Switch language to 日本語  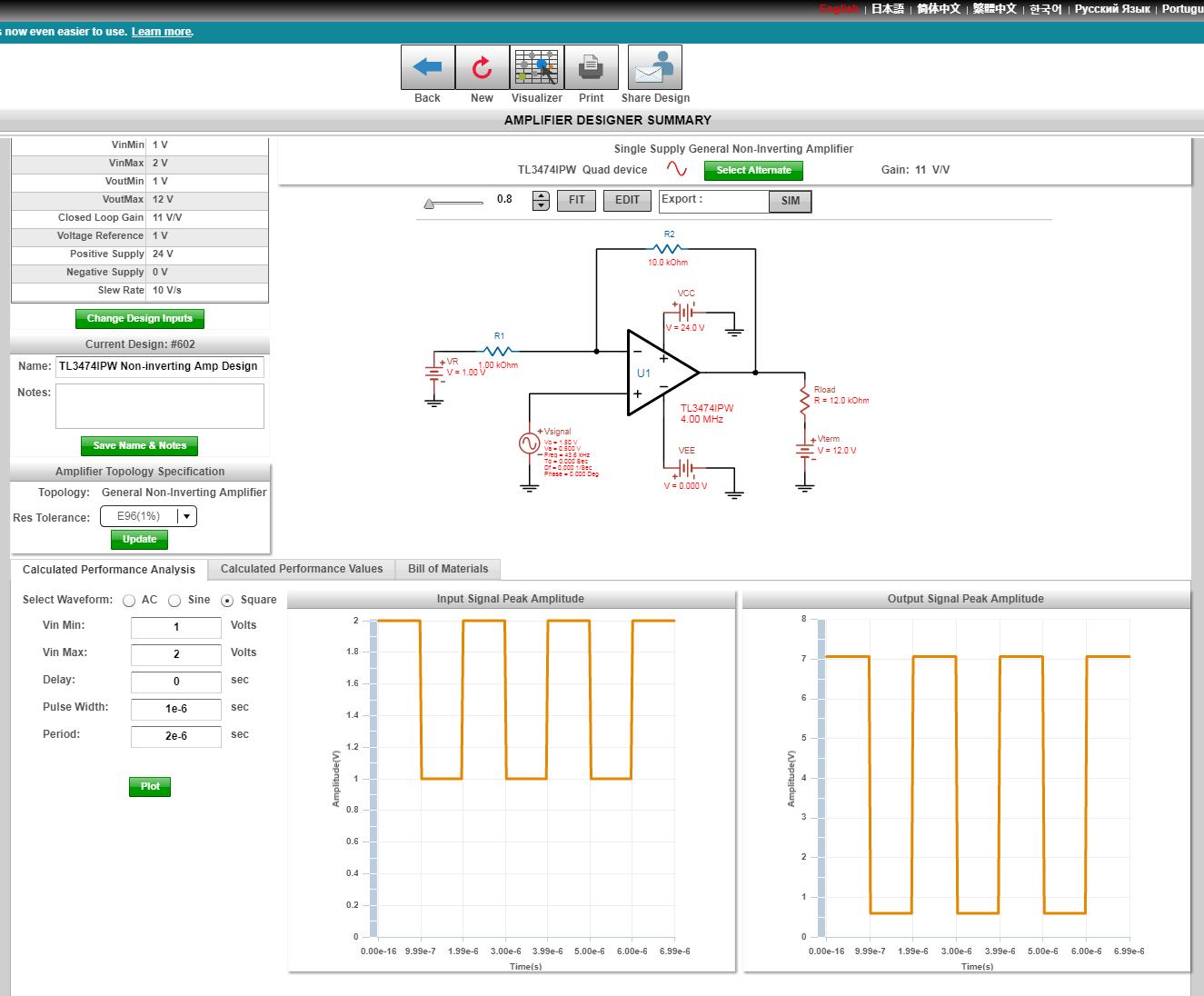coord(888,9)
